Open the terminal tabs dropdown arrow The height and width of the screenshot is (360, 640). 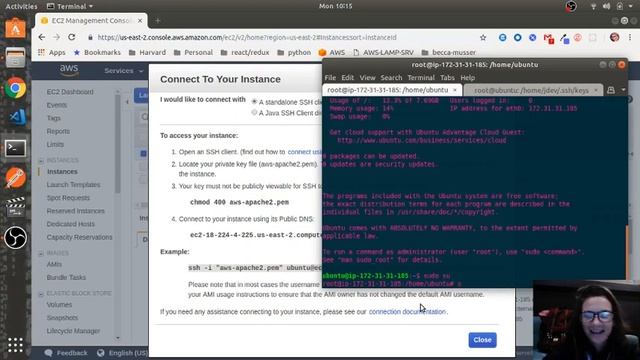pos(623,90)
